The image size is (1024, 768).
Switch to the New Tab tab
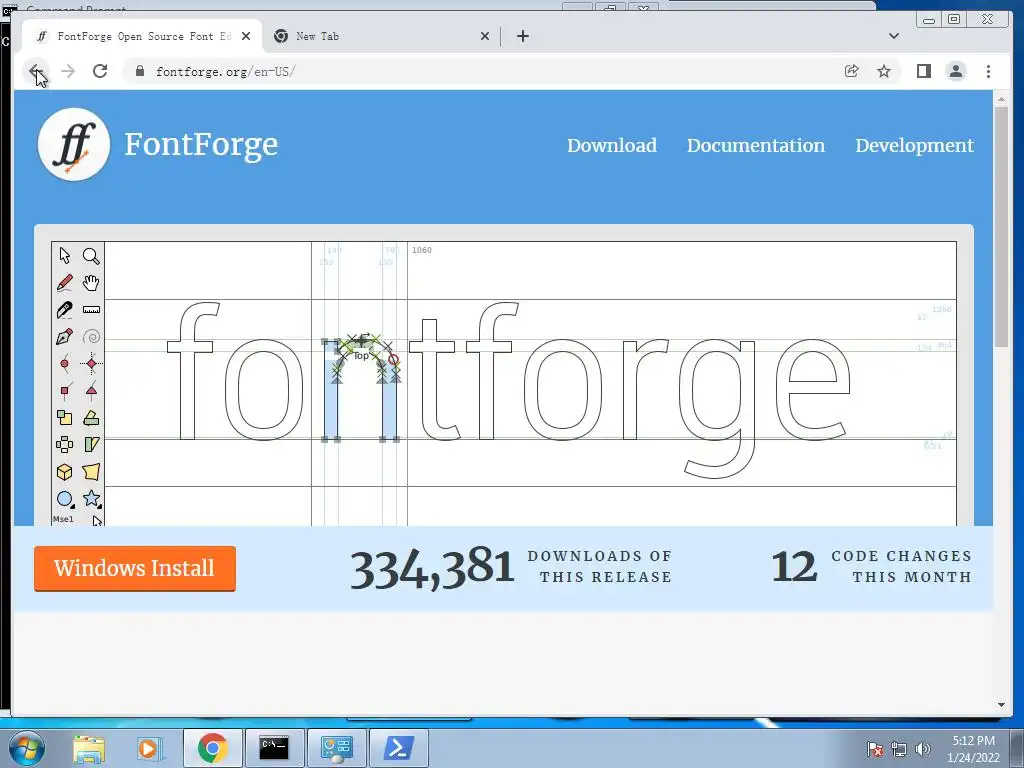382,37
